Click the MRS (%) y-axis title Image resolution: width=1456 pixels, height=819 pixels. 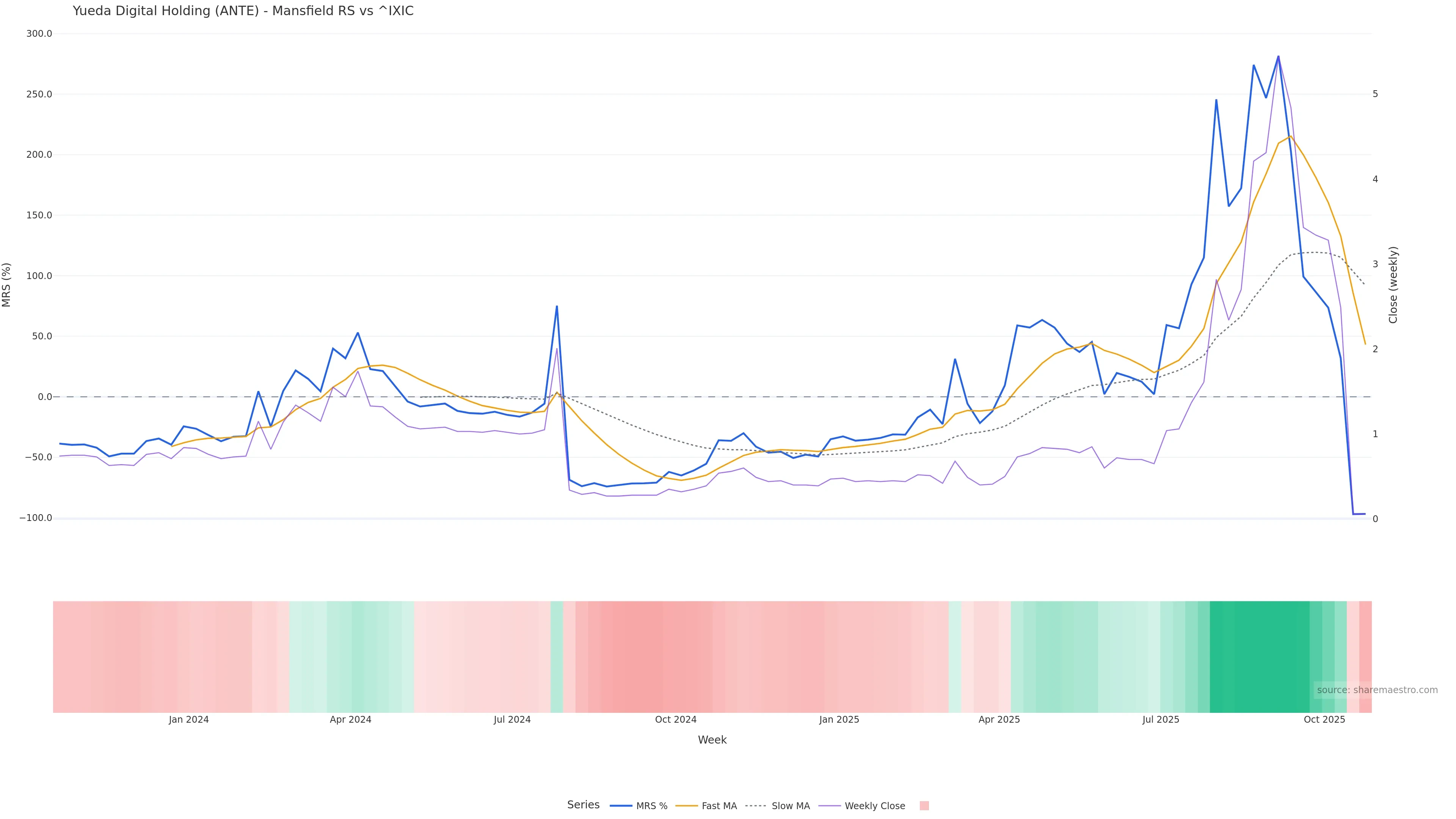[7, 285]
